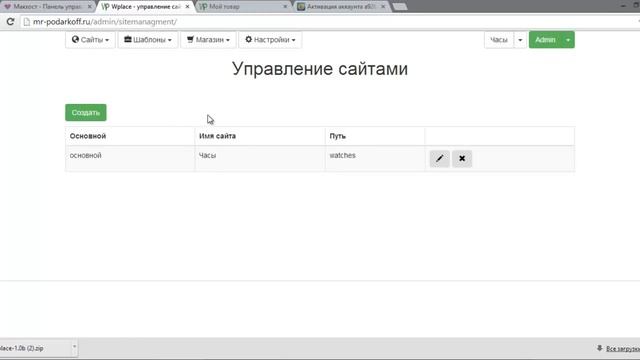Open a new browser tab
Screen dimensions: 640x360
(x=400, y=7)
